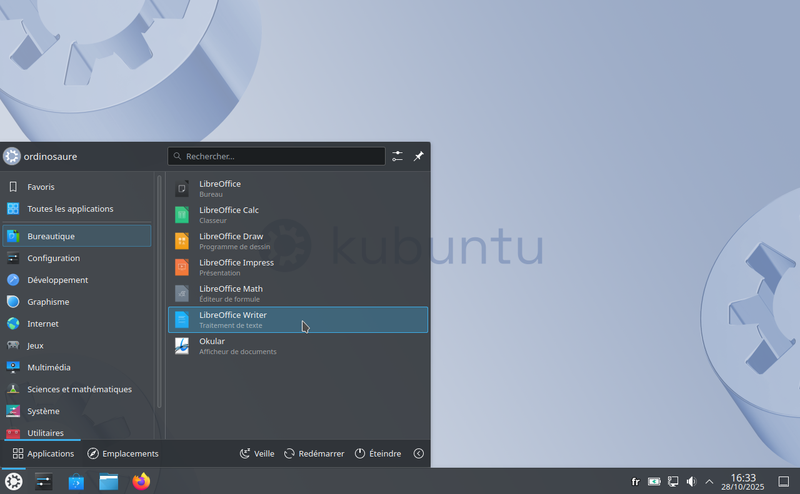800x494 pixels.
Task: Open System Settings from the taskbar
Action: click(44, 481)
